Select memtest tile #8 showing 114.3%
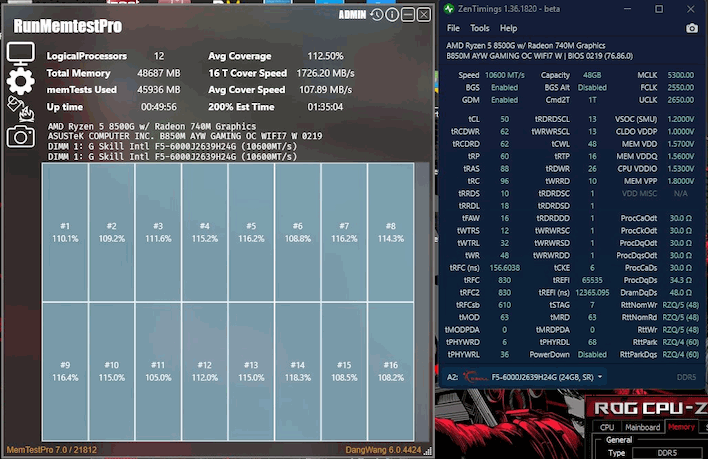708x459 pixels. pos(391,232)
